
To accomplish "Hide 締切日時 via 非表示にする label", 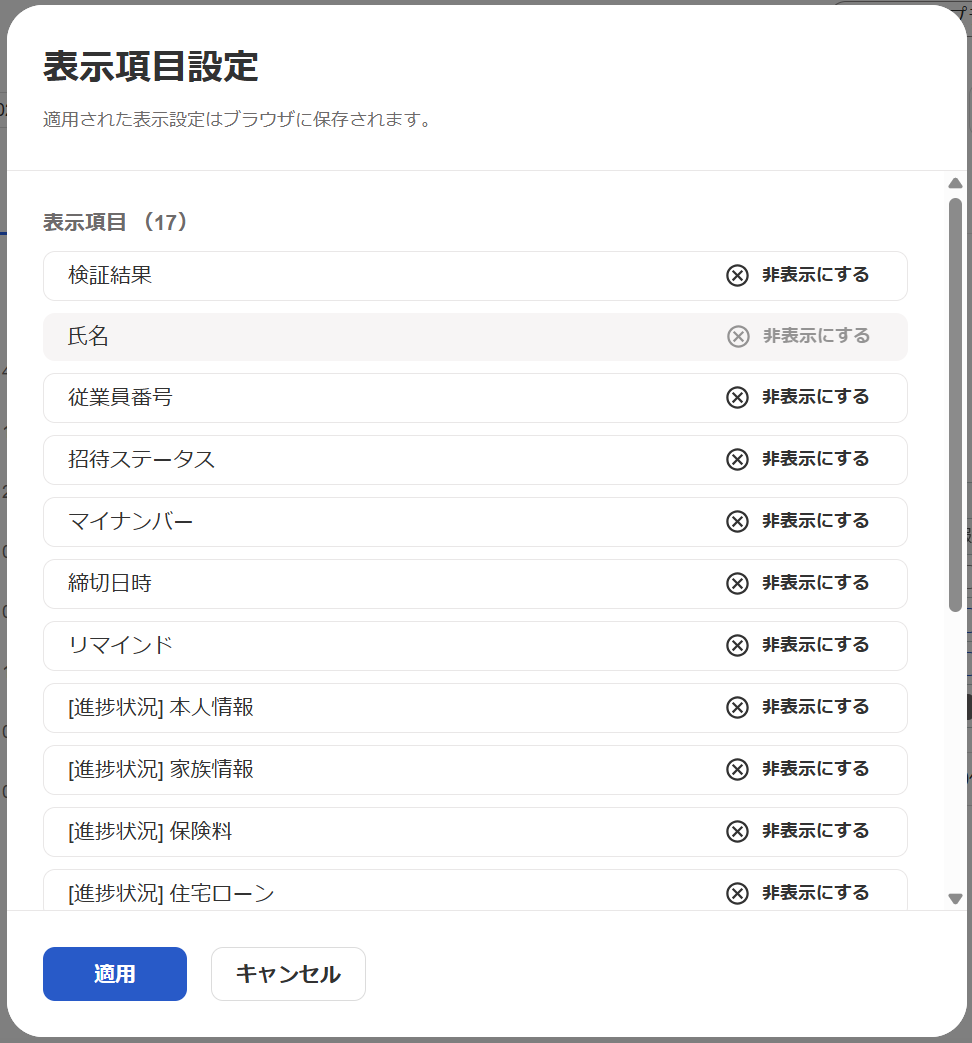I will click(816, 583).
